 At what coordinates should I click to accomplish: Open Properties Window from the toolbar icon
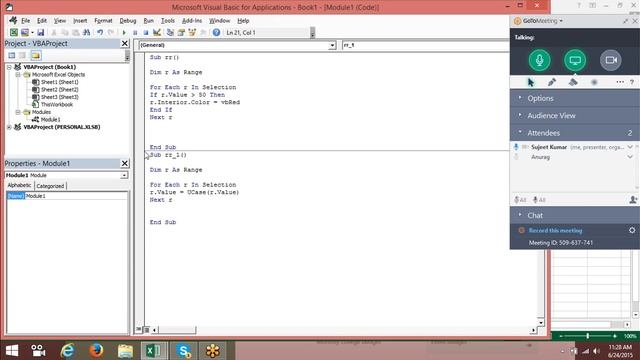pyautogui.click(x=181, y=33)
